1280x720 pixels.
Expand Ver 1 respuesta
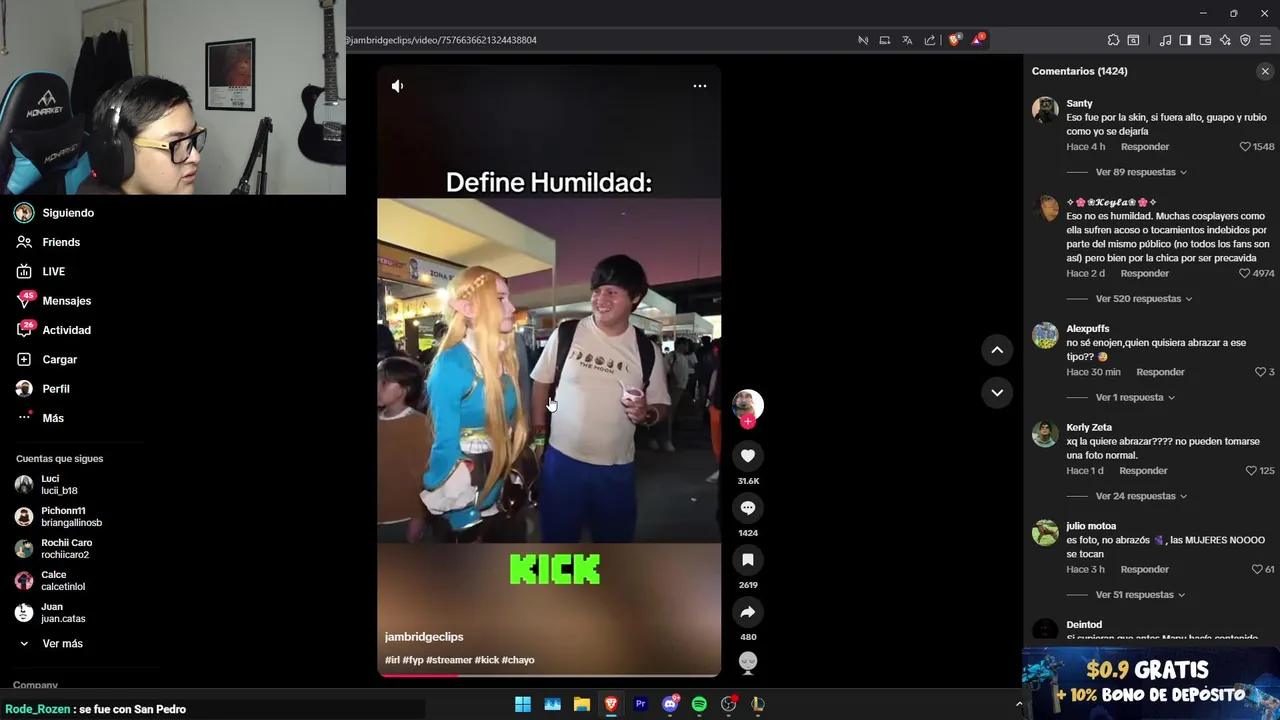point(1135,398)
